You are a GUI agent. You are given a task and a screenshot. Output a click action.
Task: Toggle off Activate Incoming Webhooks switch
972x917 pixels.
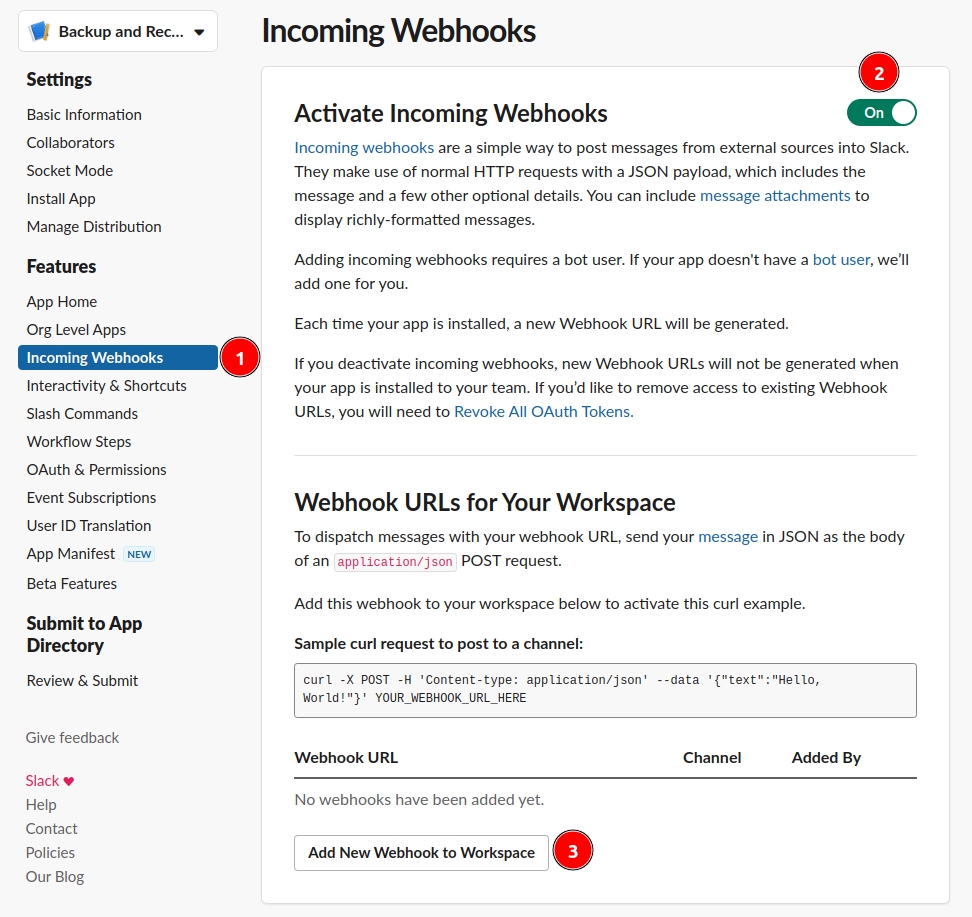[x=881, y=113]
